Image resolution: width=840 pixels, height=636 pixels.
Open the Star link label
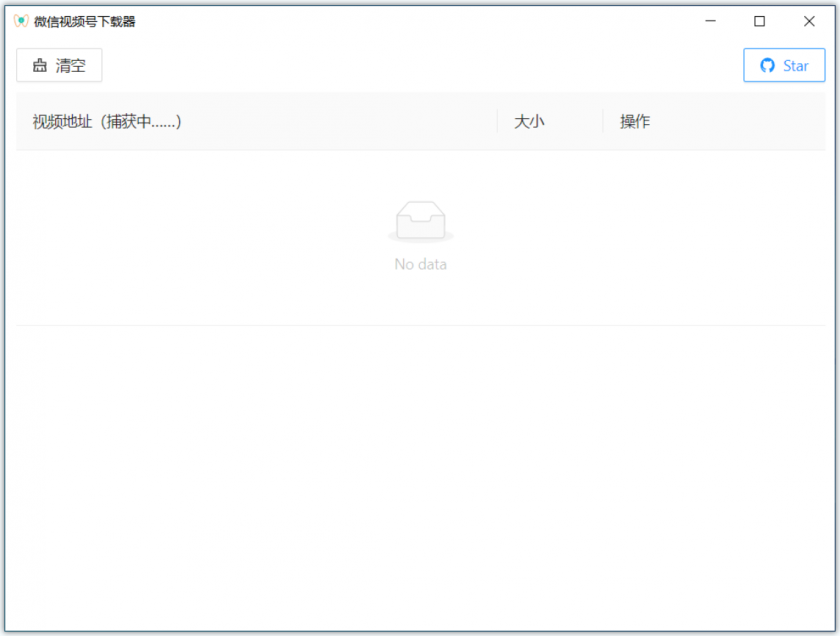[x=796, y=66]
